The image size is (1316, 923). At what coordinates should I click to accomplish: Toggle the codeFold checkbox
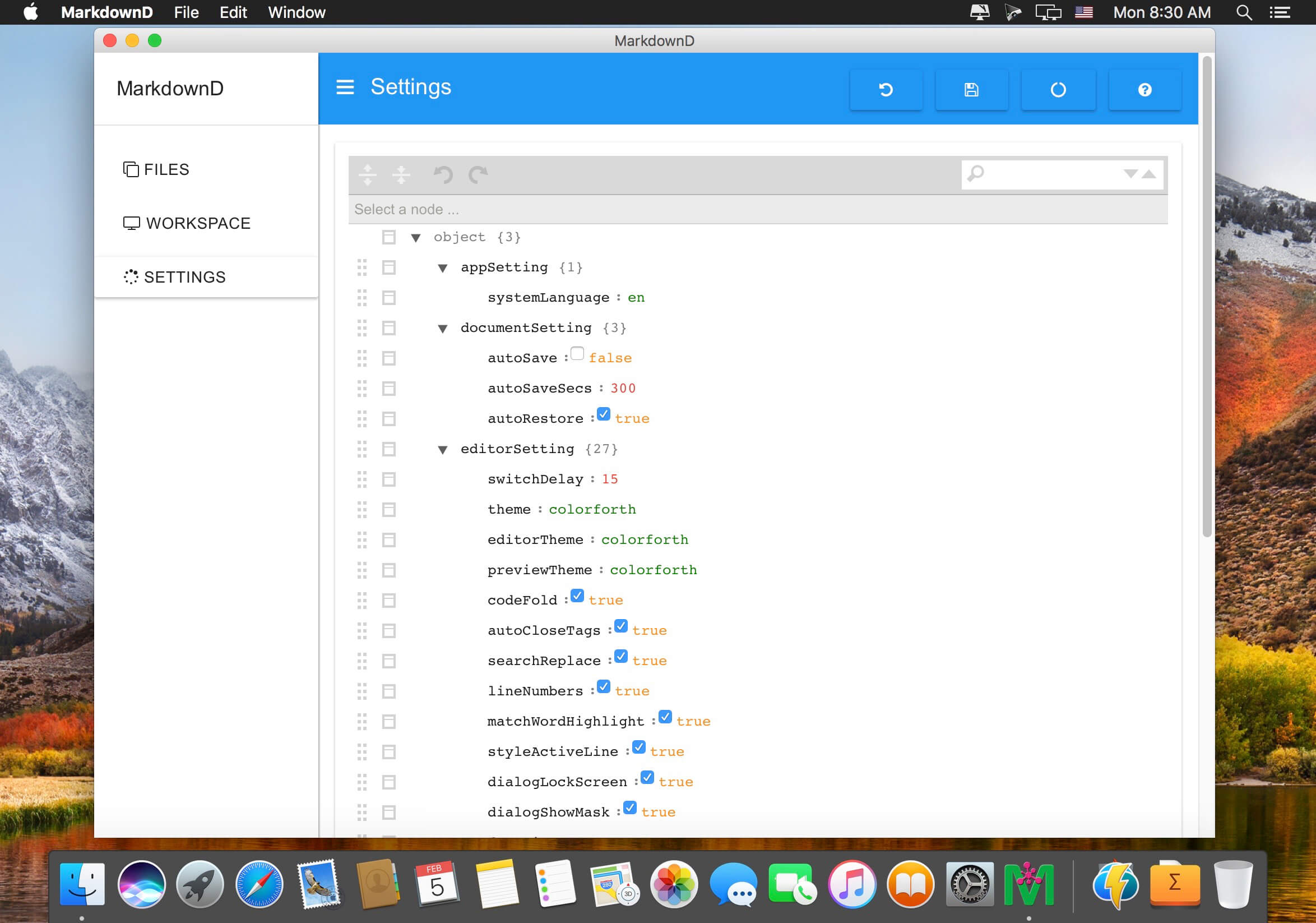point(577,596)
